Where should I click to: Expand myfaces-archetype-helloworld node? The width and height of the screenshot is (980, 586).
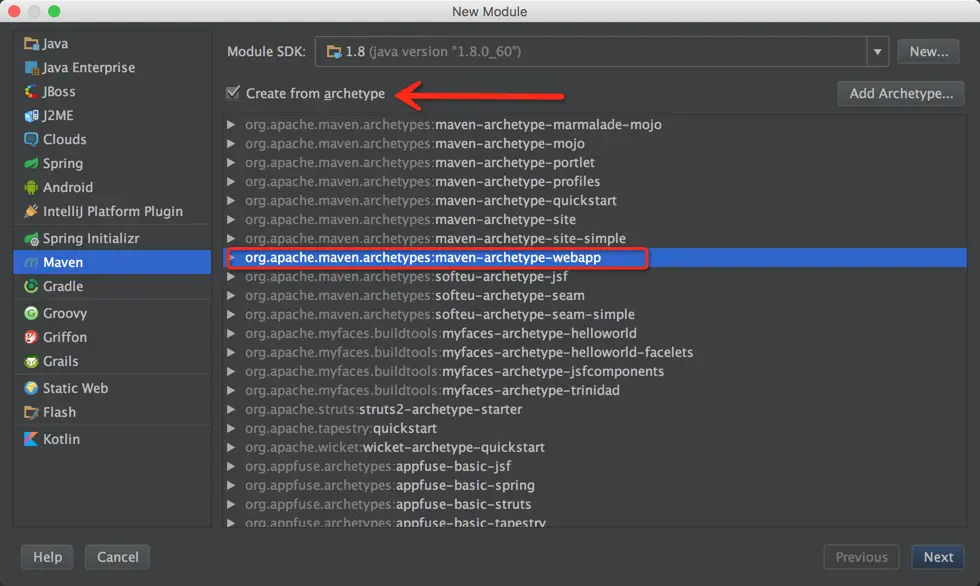tap(231, 333)
